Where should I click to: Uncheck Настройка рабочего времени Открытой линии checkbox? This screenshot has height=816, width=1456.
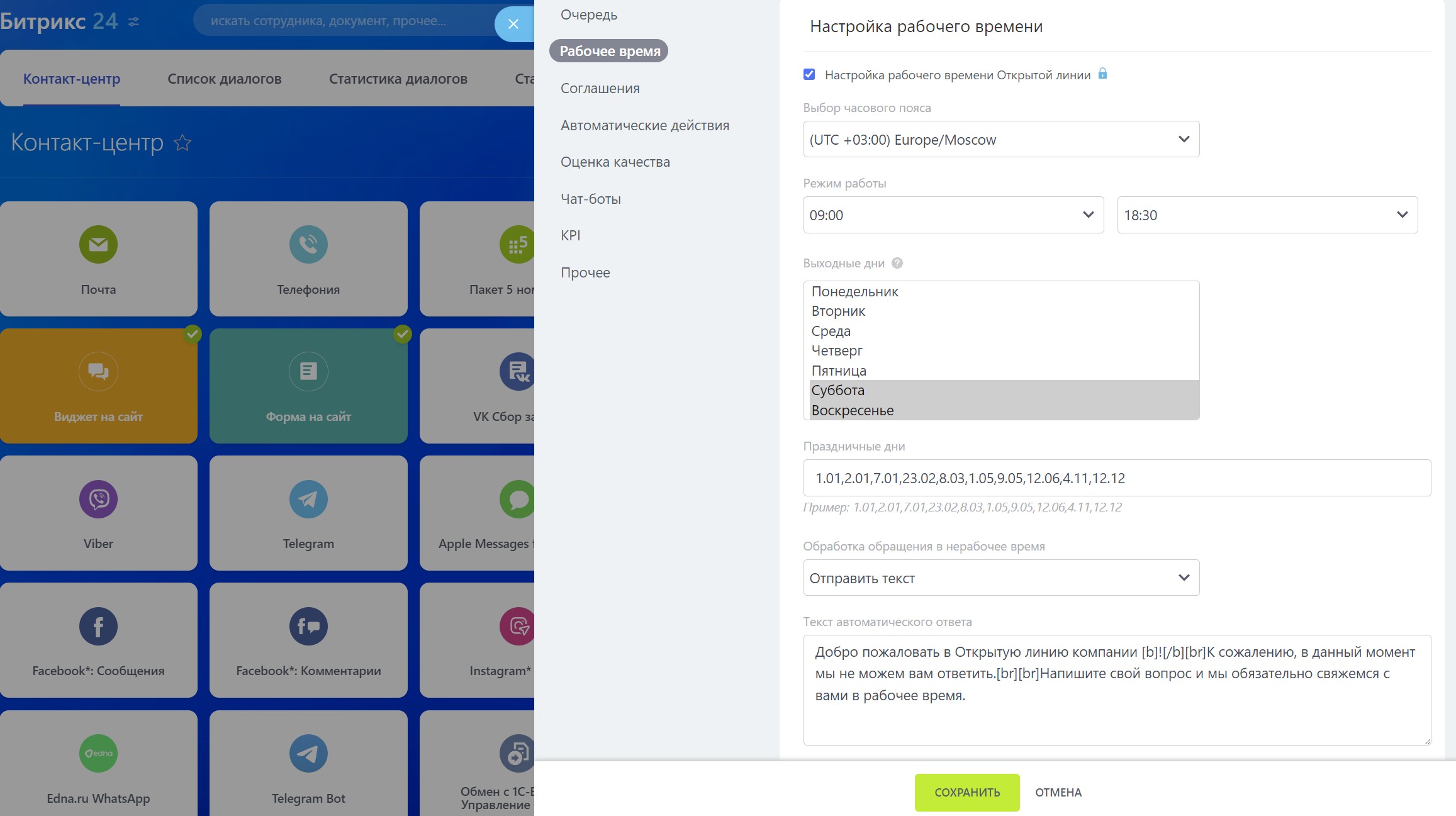point(809,75)
